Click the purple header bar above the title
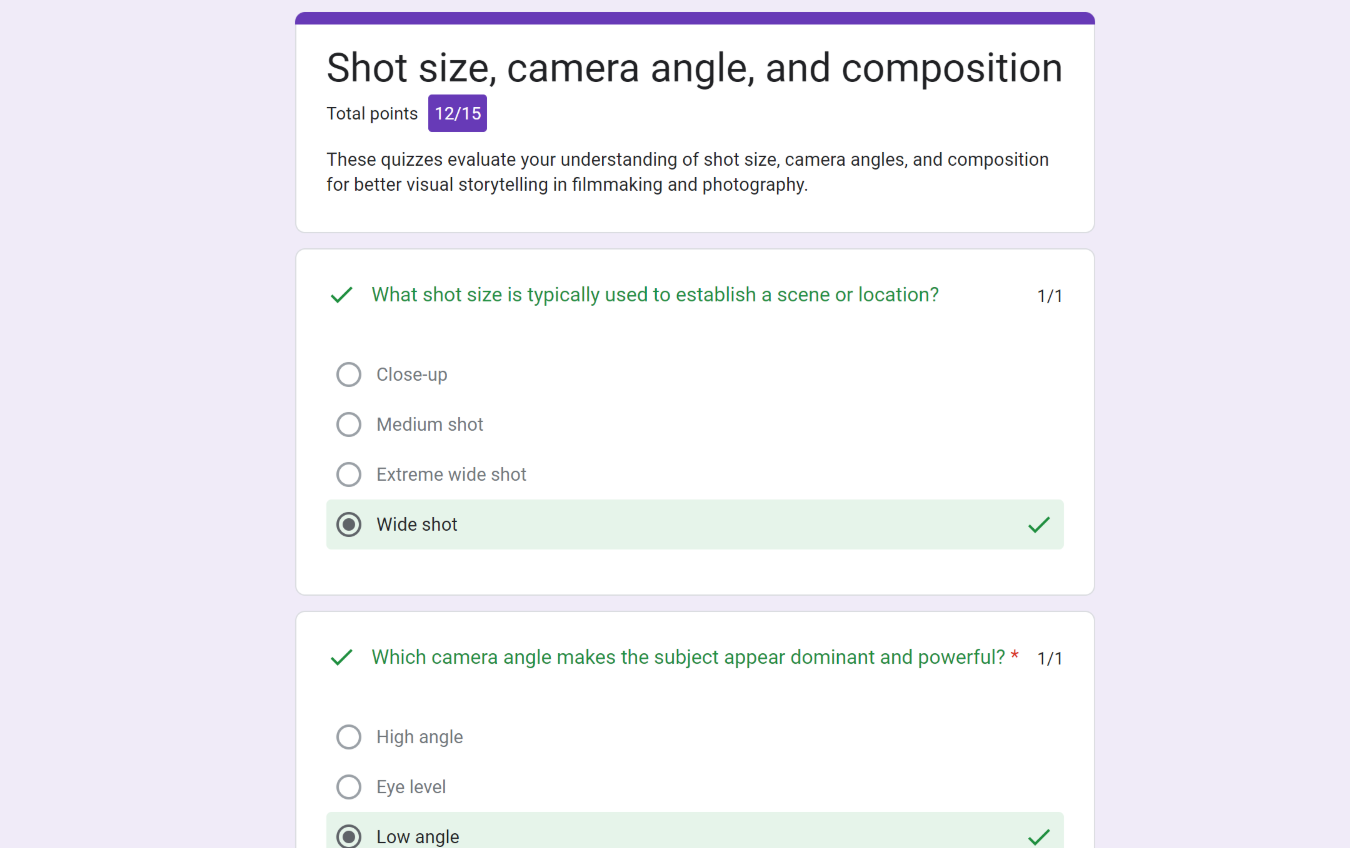This screenshot has height=848, width=1350. click(x=694, y=18)
